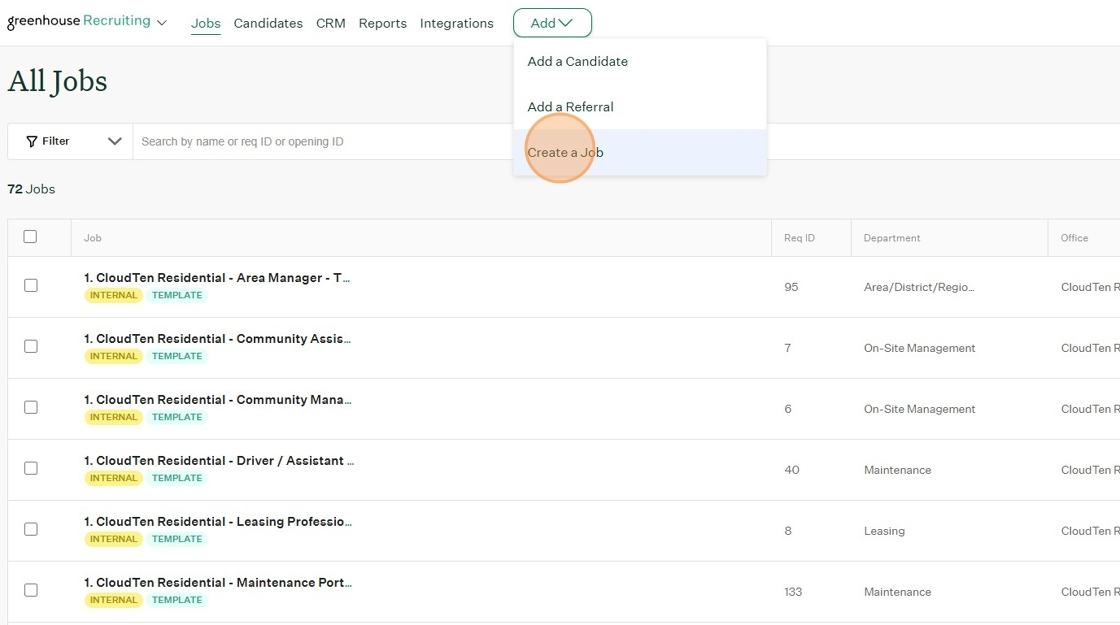This screenshot has width=1120, height=625.
Task: Check the Maintenance Port row checkbox
Action: click(x=31, y=590)
